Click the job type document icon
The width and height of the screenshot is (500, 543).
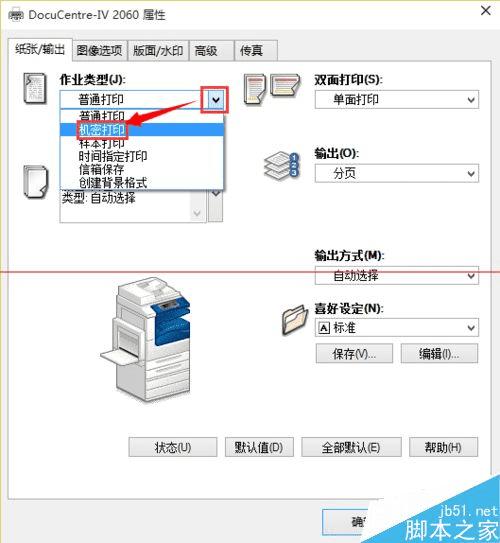click(35, 88)
